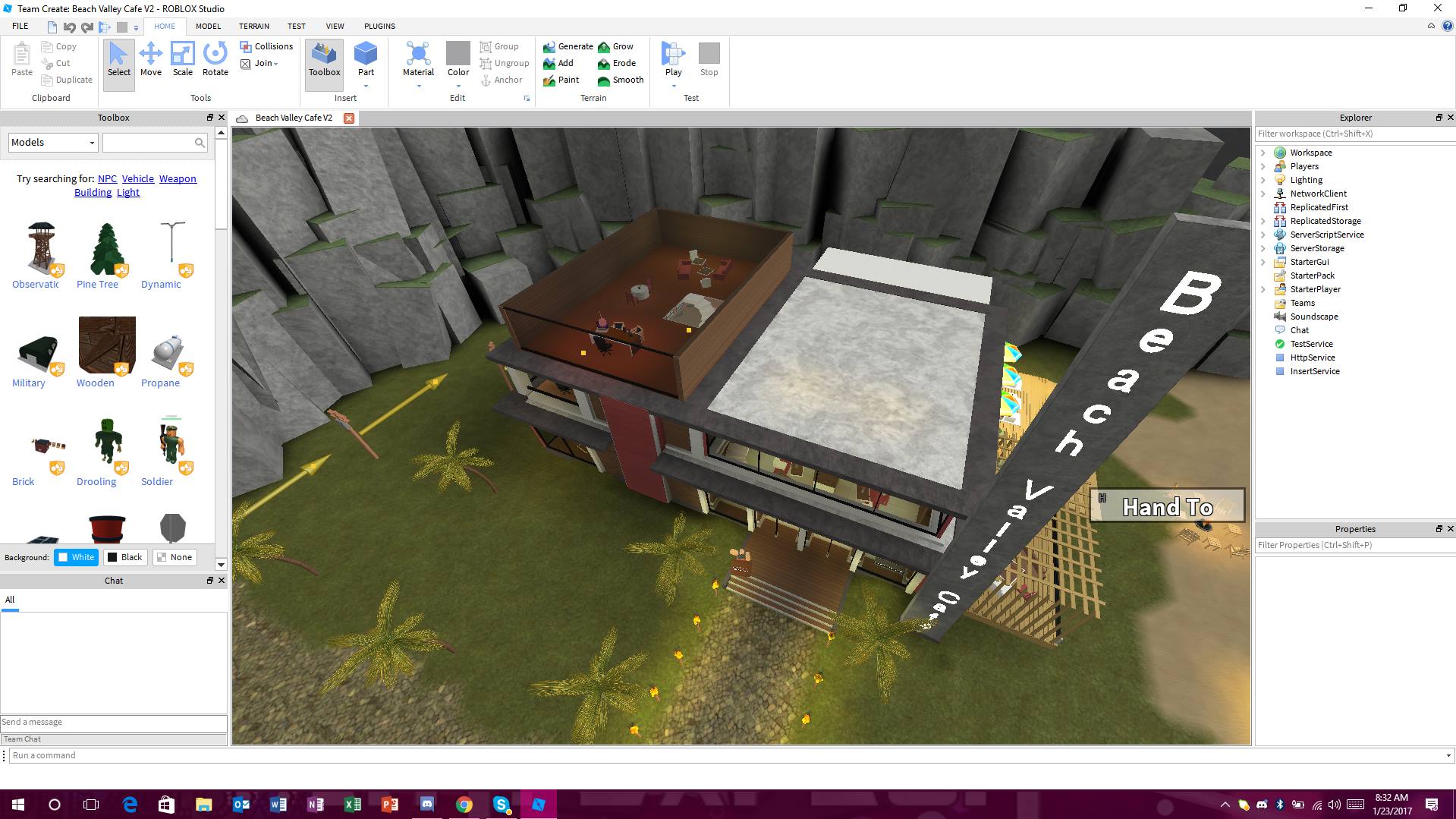Screen dimensions: 1456x819
Task: Select the Add terrain tool
Action: coord(558,63)
